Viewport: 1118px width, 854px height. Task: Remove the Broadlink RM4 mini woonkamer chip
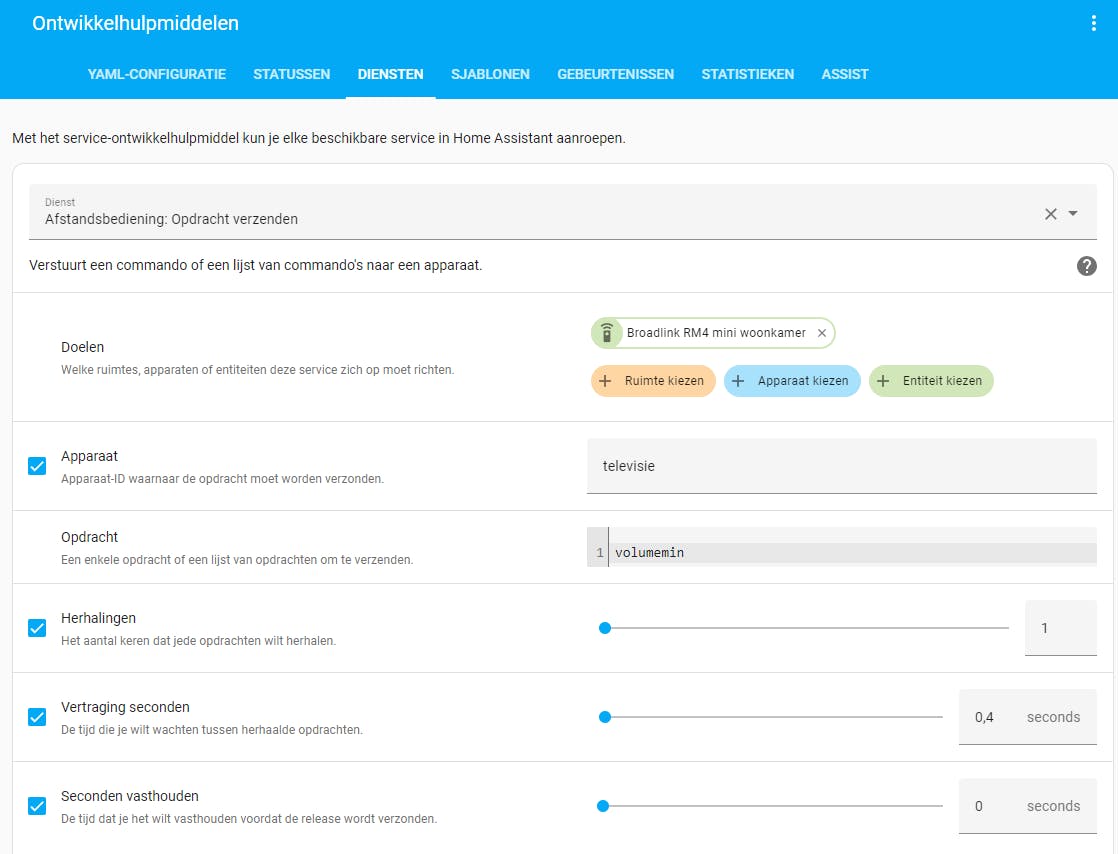[822, 333]
